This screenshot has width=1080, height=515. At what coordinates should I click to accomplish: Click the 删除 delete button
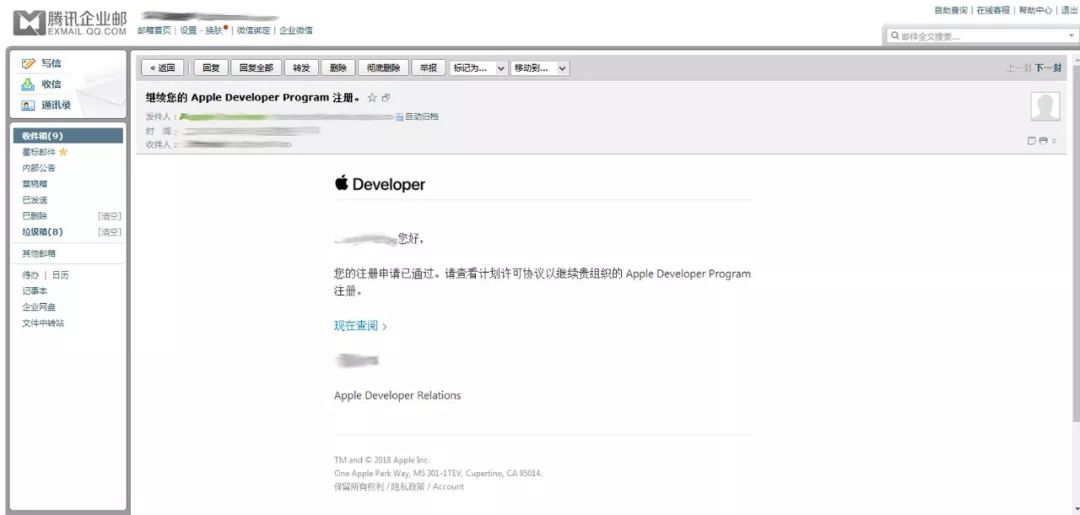[x=338, y=68]
